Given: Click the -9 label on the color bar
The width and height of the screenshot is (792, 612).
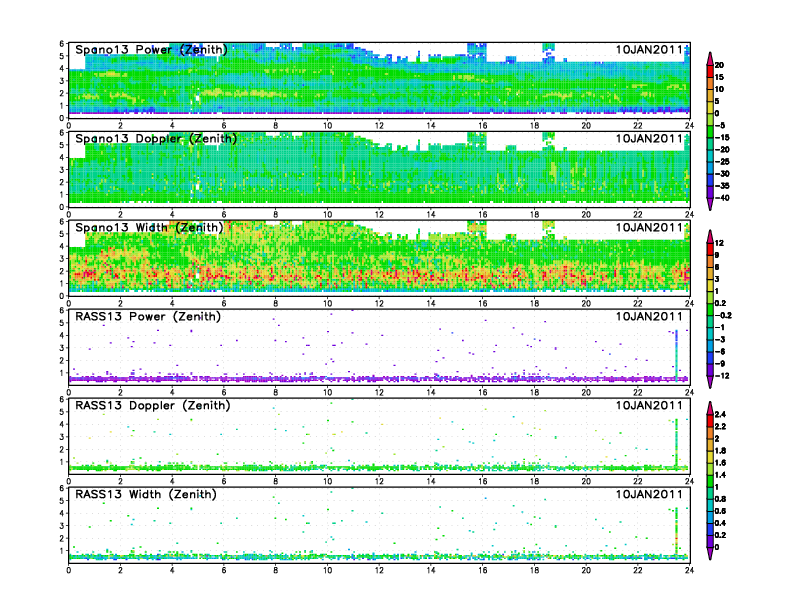Looking at the screenshot, I should point(720,364).
